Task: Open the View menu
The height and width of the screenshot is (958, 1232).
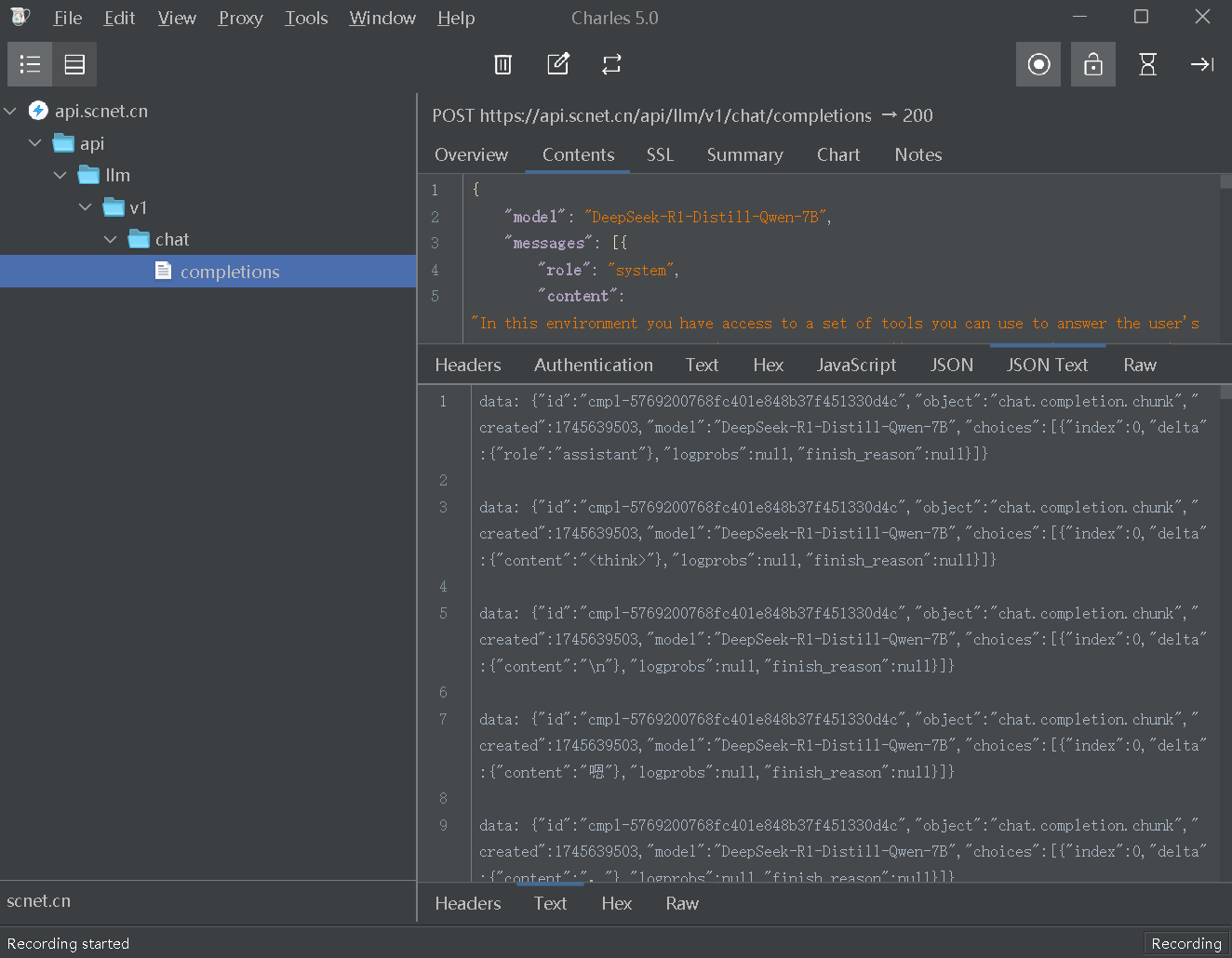Action: [177, 18]
